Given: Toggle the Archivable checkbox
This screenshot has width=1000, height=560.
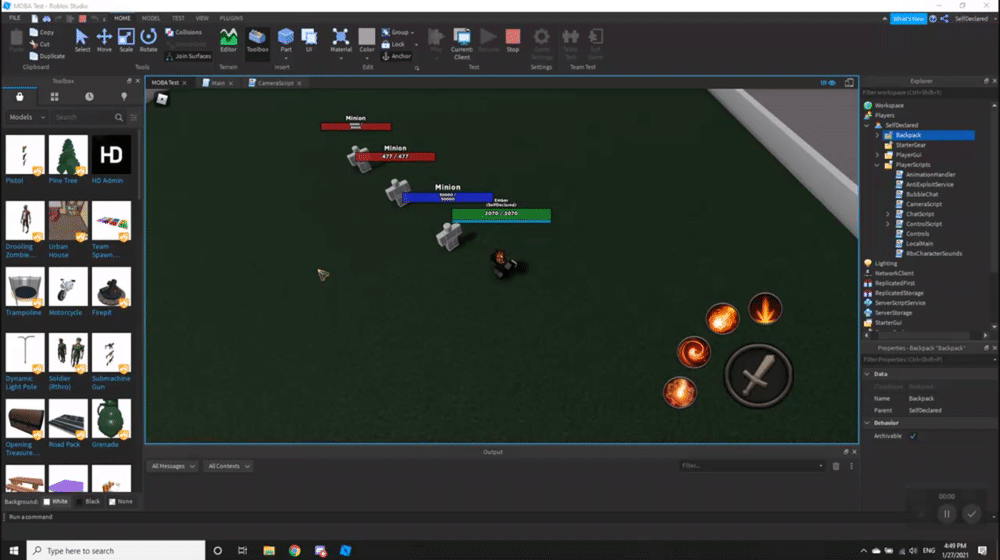Looking at the screenshot, I should coord(913,436).
